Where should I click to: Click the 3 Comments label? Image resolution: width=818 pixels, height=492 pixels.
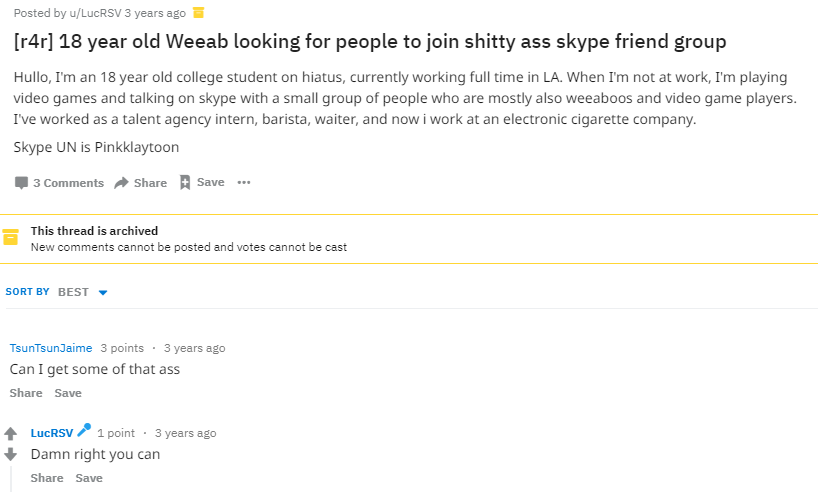point(68,183)
